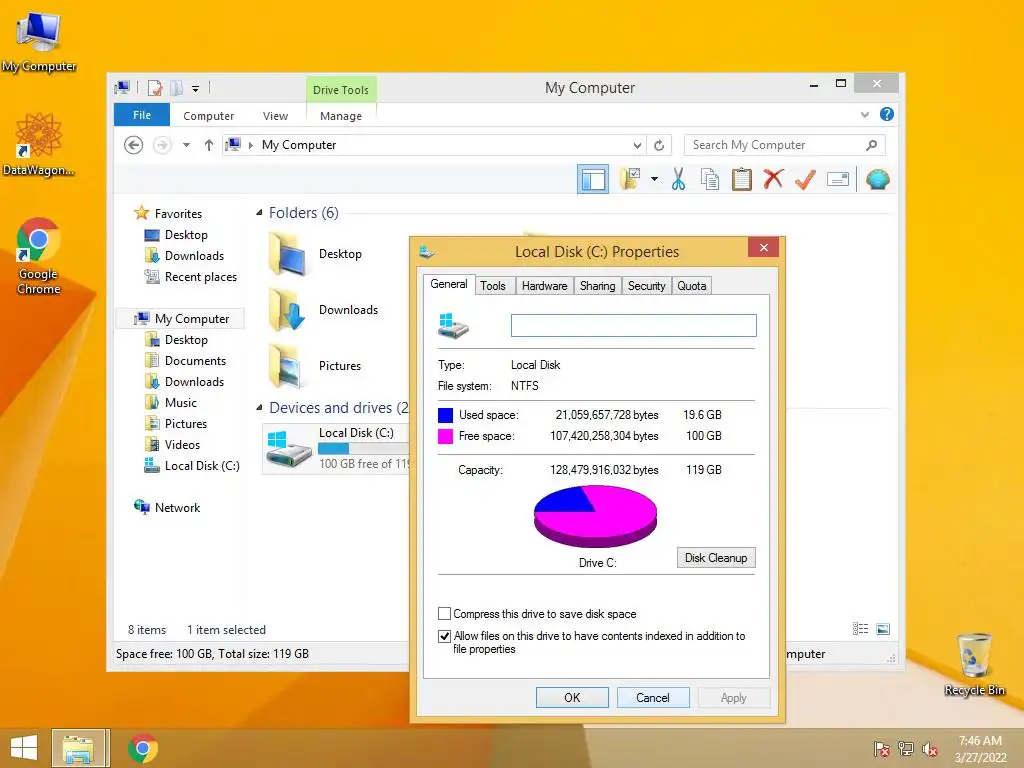This screenshot has width=1024, height=768.
Task: Switch to the Tools tab in Properties
Action: click(492, 286)
